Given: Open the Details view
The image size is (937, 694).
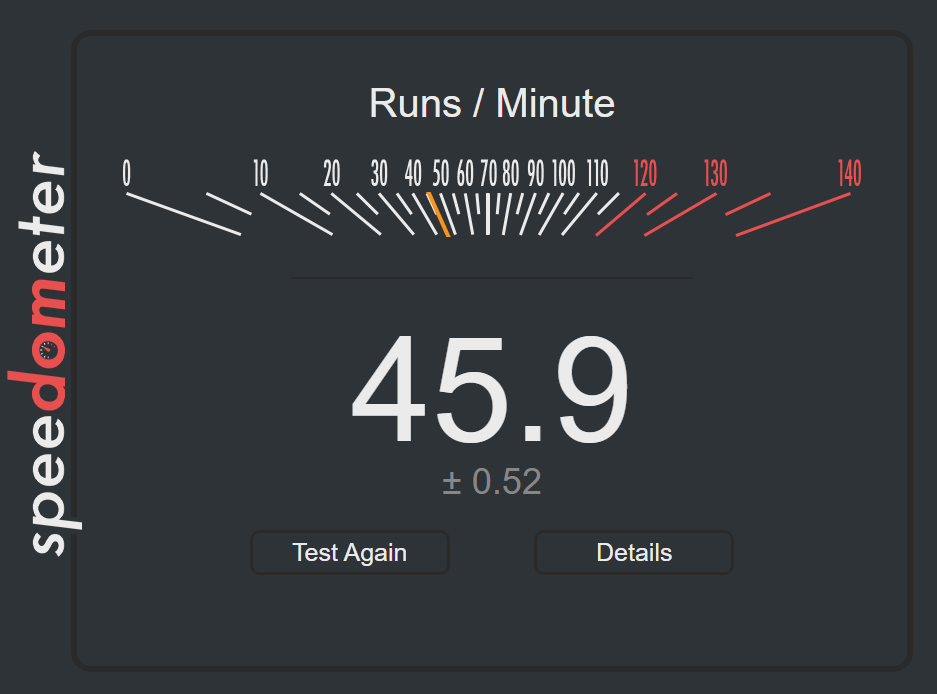Looking at the screenshot, I should tap(634, 552).
